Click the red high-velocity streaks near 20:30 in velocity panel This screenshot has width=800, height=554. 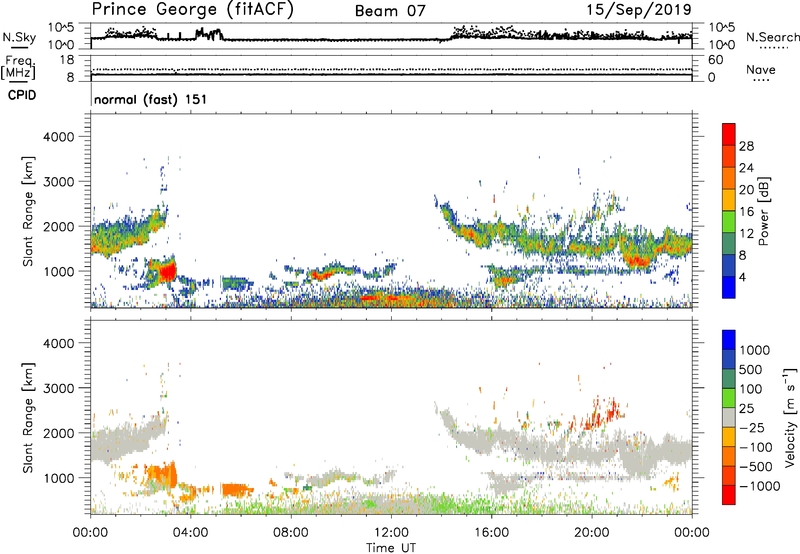(605, 414)
